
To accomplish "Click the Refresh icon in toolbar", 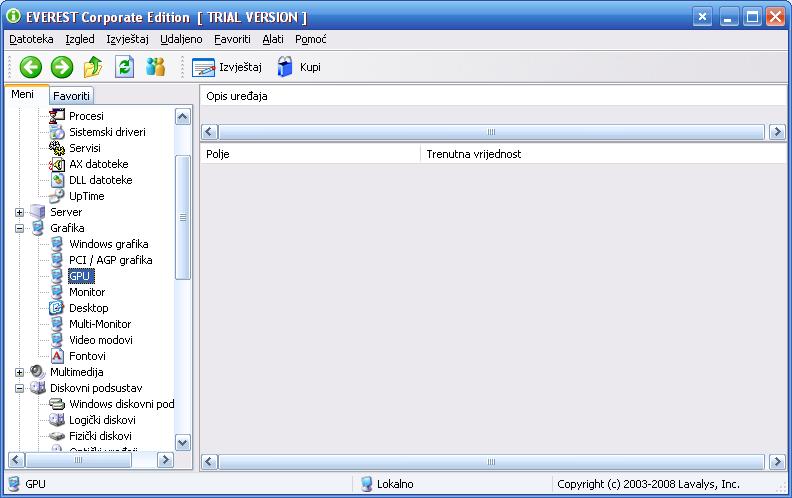I will point(124,67).
